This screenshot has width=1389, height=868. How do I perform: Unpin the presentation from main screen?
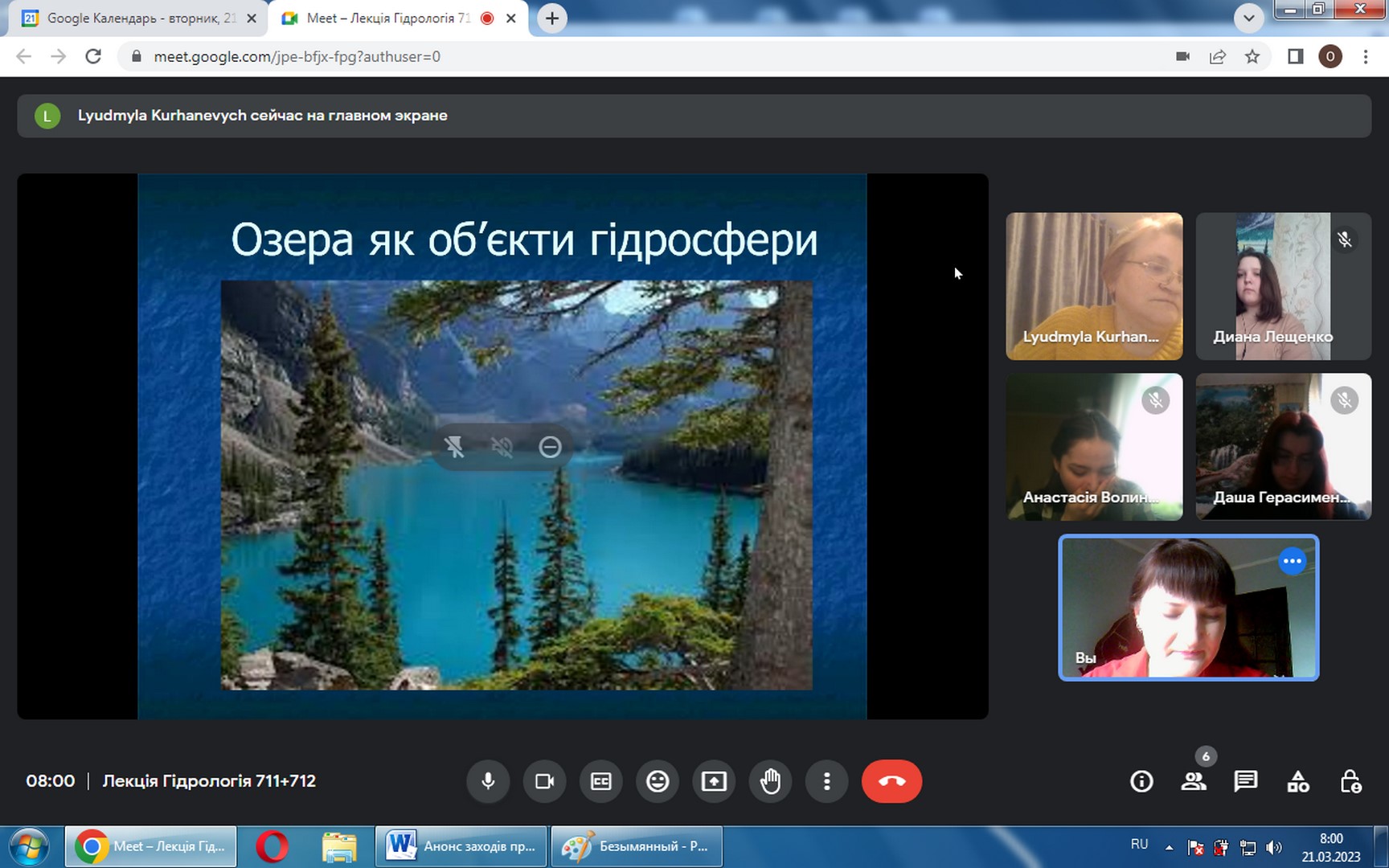454,447
